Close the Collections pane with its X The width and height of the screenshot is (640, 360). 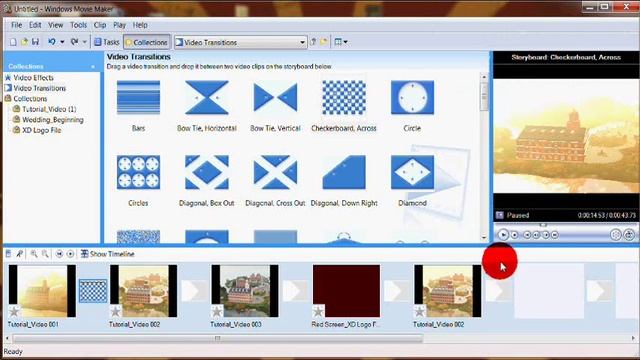[x=93, y=67]
